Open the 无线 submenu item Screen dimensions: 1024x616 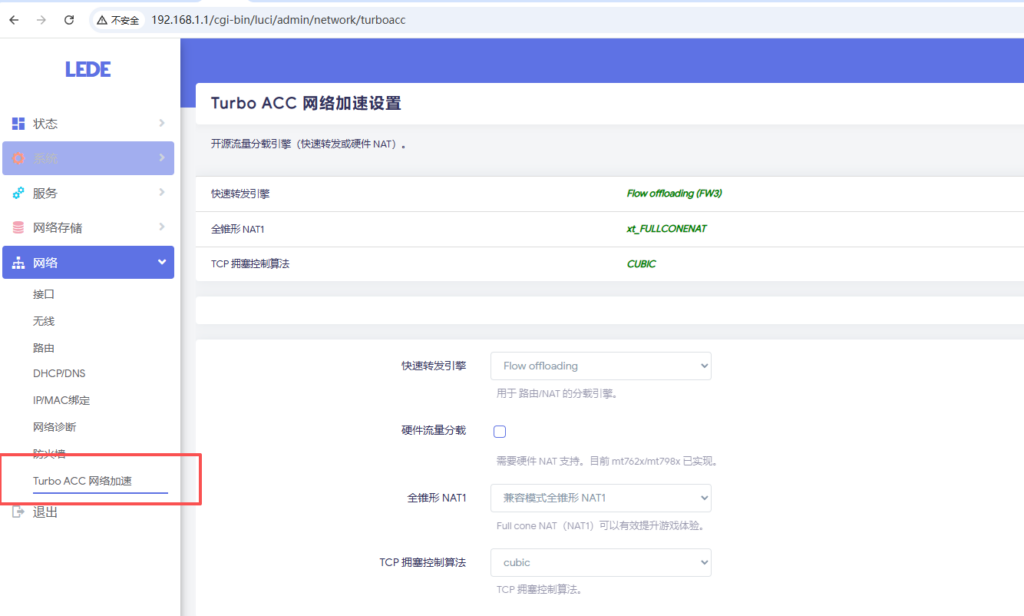(x=44, y=321)
